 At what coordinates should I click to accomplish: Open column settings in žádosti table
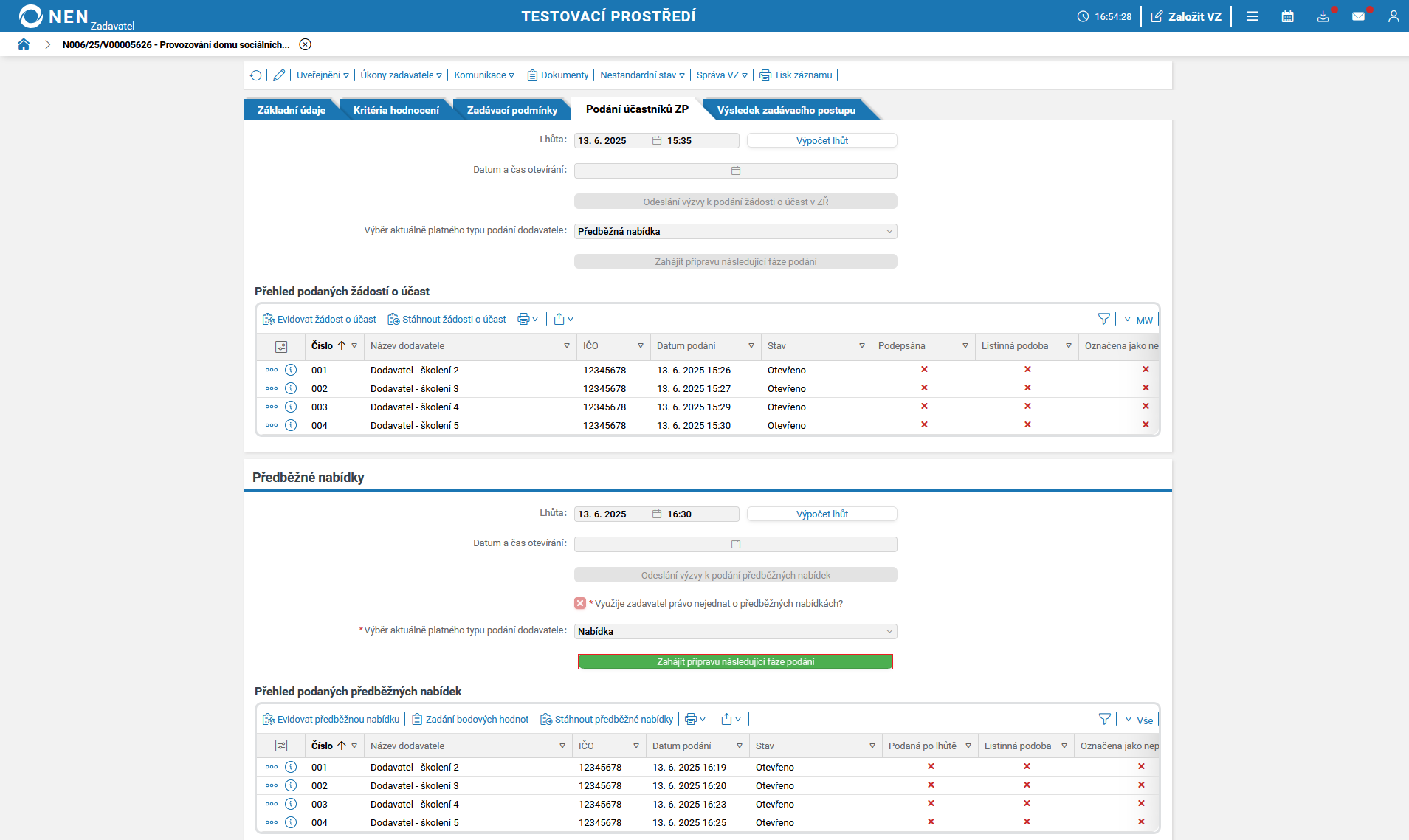click(281, 346)
